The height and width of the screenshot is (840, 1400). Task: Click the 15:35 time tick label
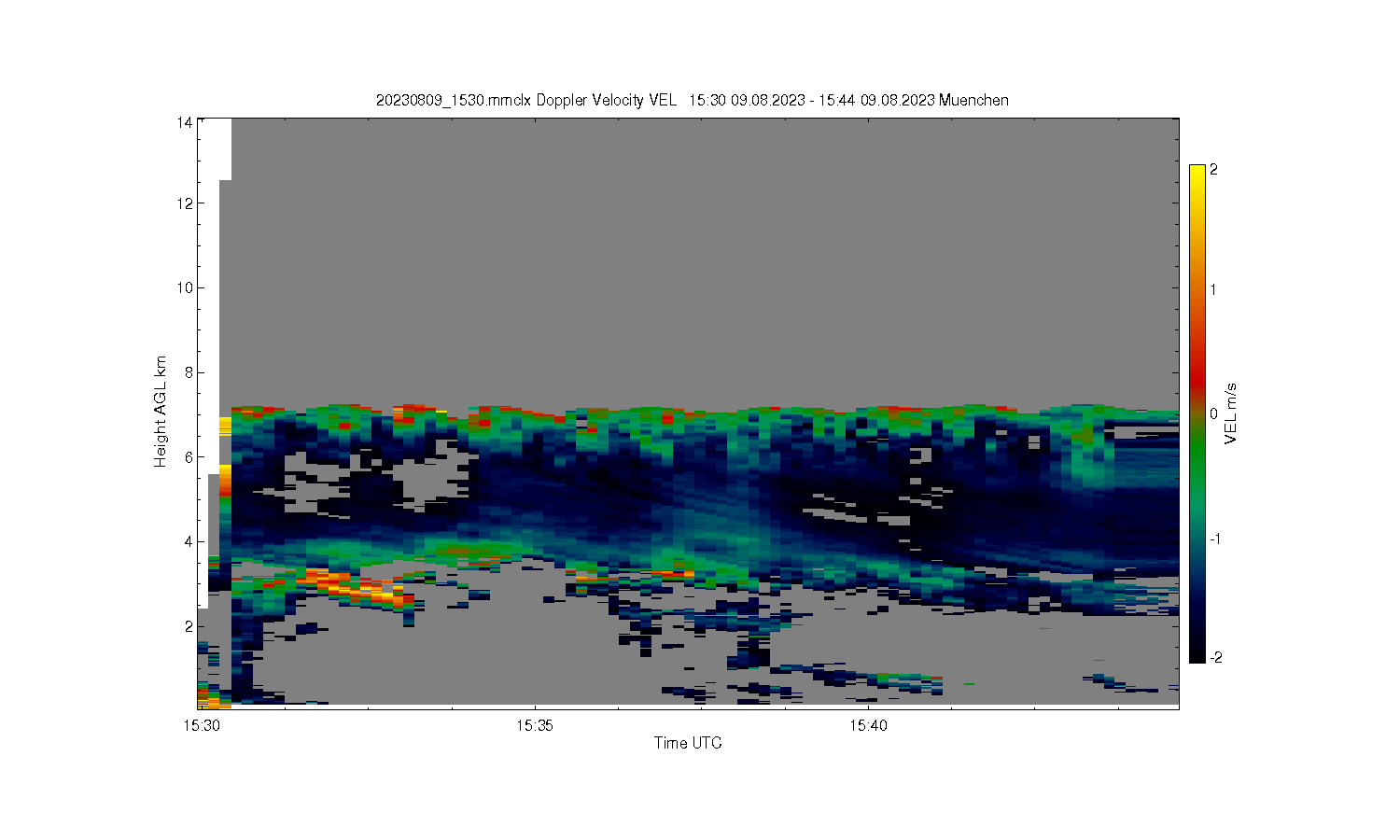coord(535,725)
